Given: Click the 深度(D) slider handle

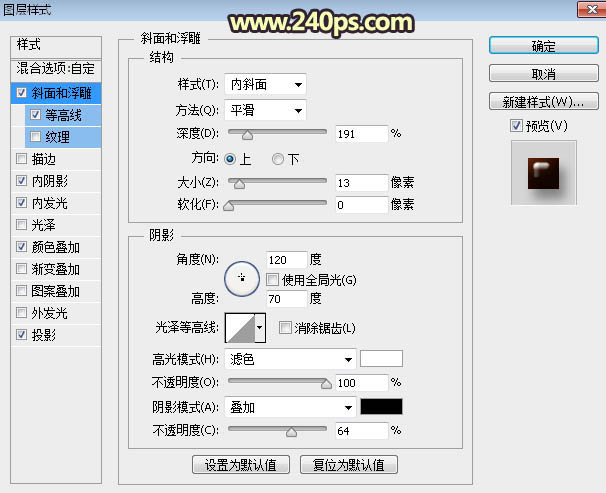Looking at the screenshot, I should pyautogui.click(x=247, y=135).
